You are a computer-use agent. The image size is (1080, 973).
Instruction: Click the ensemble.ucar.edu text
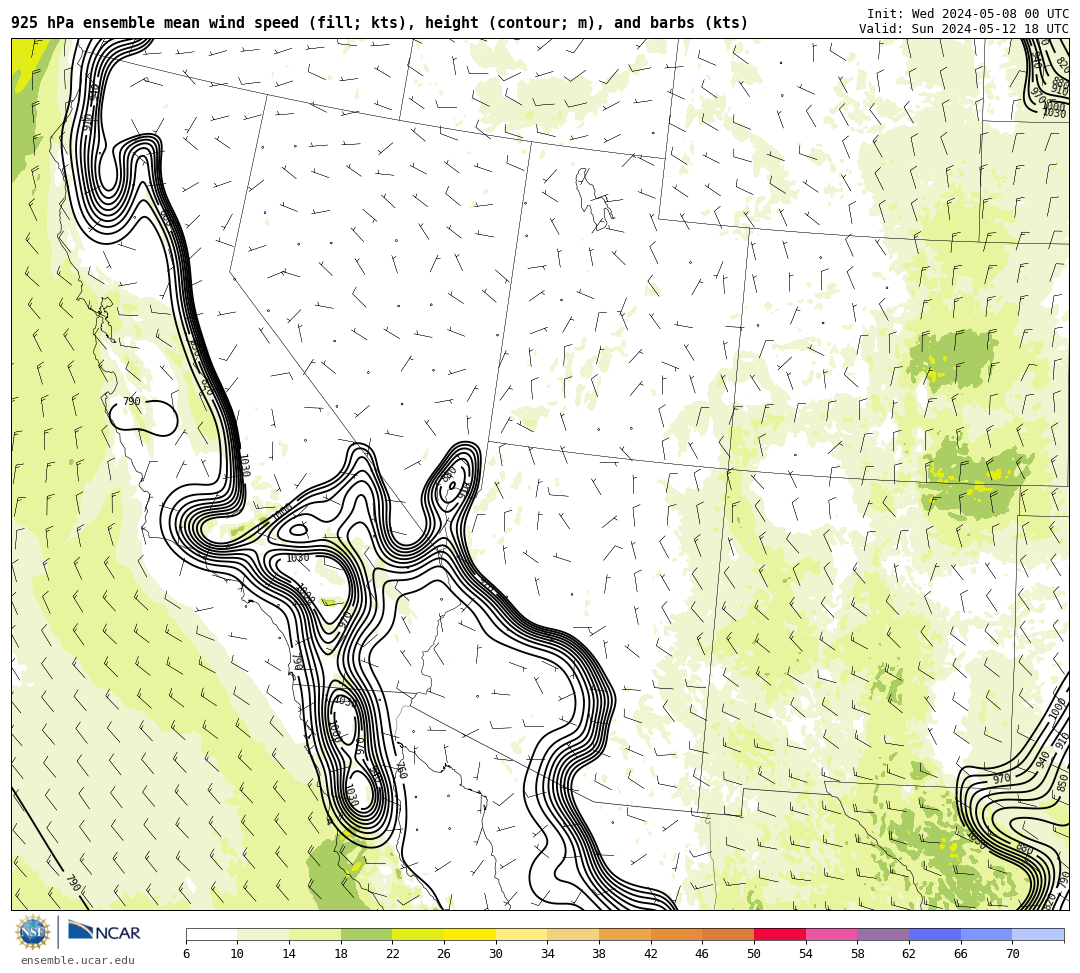(78, 960)
